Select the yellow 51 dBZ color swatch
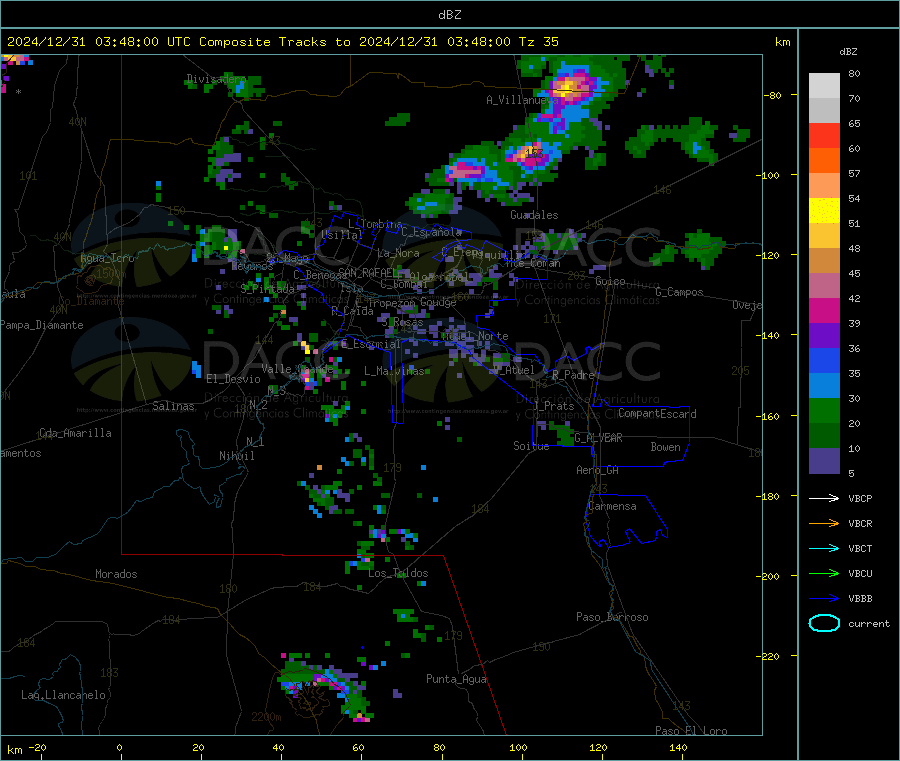This screenshot has width=900, height=761. pos(824,211)
